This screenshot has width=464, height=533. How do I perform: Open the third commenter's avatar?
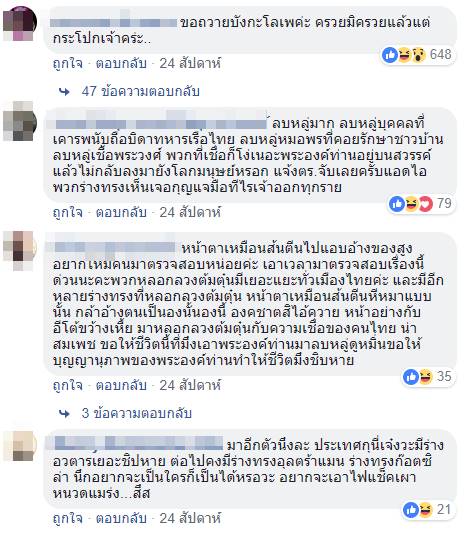click(x=20, y=250)
